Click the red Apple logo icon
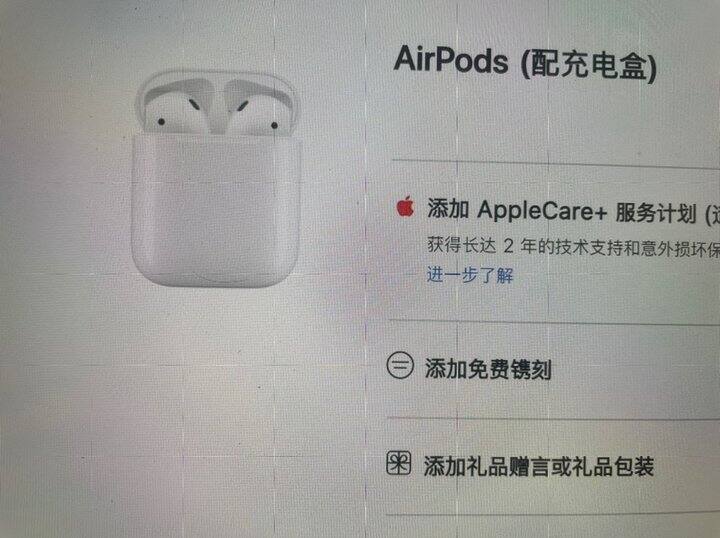720x538 pixels. click(405, 207)
